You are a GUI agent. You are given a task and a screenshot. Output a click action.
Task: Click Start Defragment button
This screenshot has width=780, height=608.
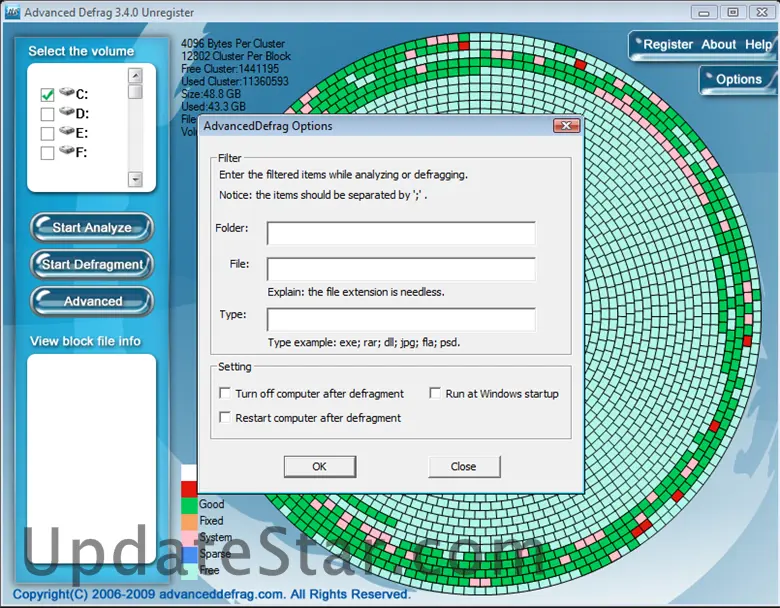tap(92, 265)
